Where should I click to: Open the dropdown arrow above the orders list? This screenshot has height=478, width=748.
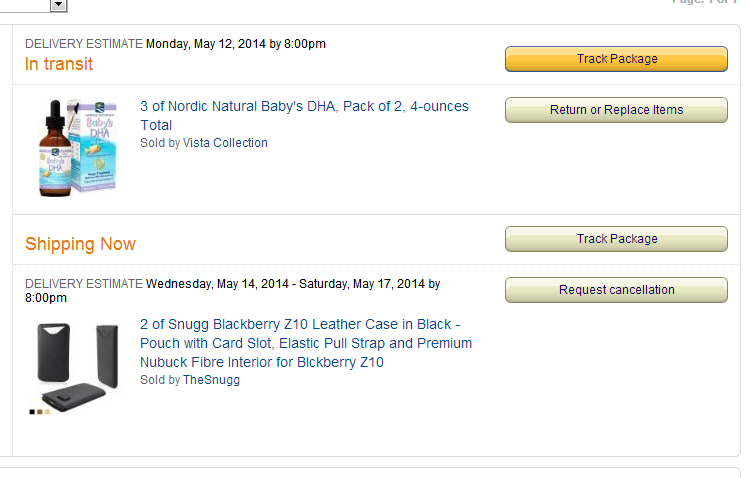coord(59,5)
